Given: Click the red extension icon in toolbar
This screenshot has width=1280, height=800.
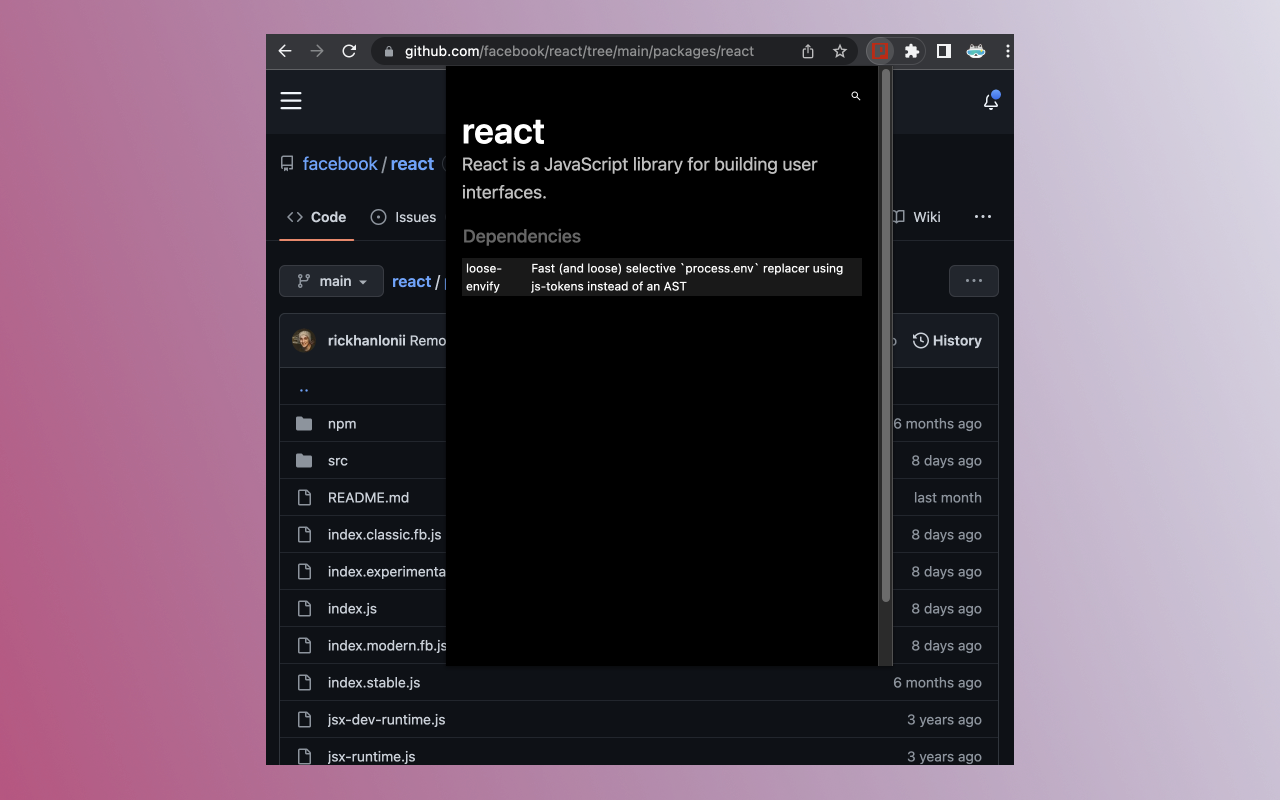Looking at the screenshot, I should coord(880,51).
